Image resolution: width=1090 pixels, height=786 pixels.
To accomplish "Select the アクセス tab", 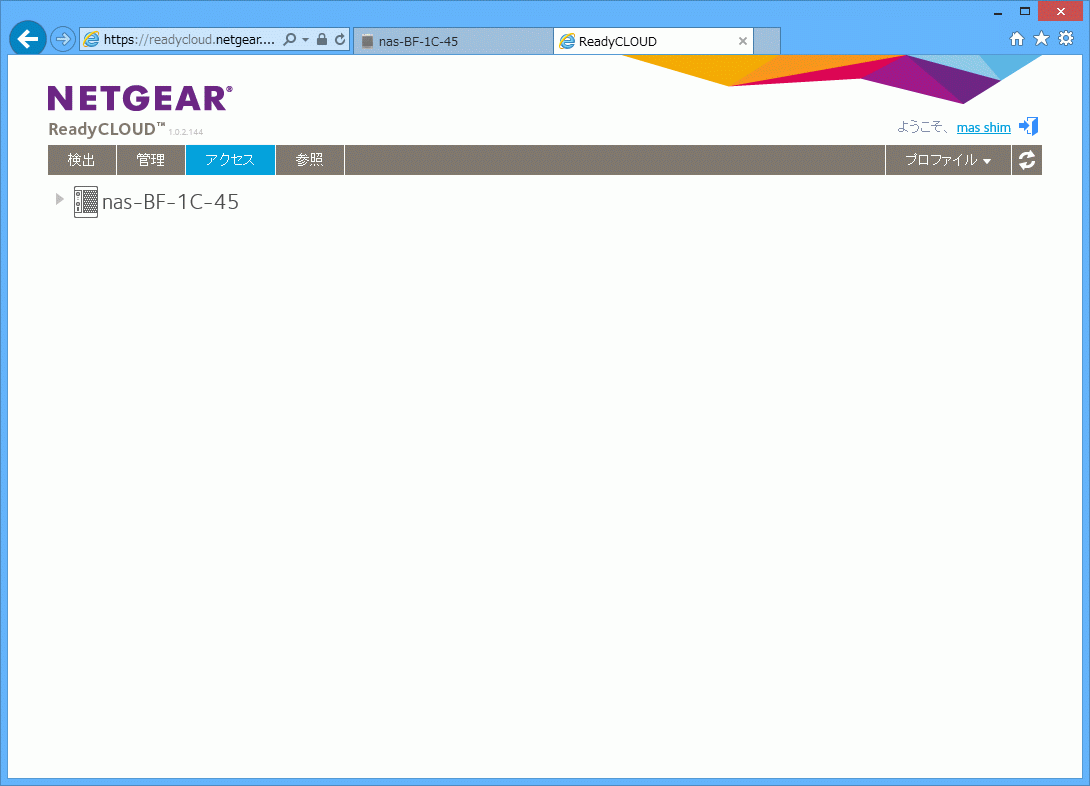I will 230,160.
